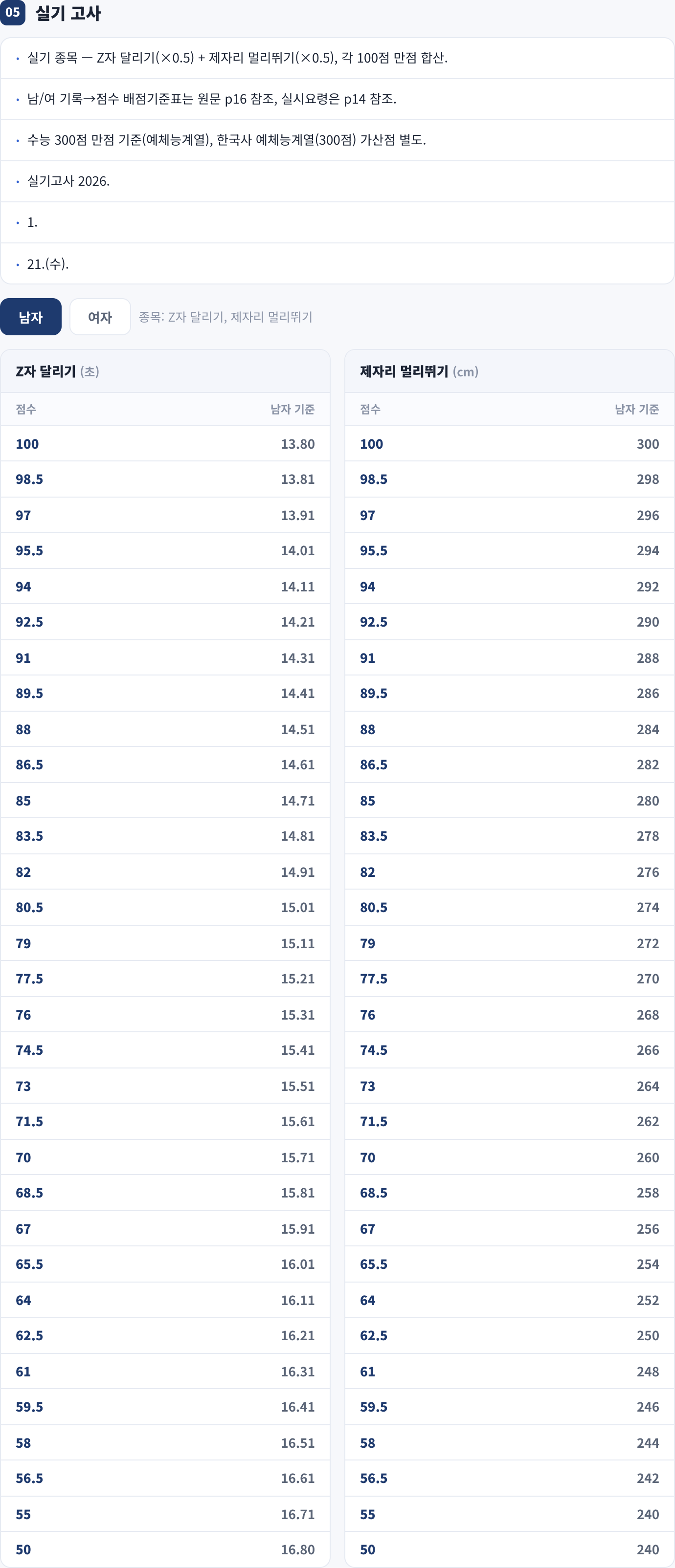The height and width of the screenshot is (1568, 675).
Task: Click the 16.80 value in the last row
Action: [x=297, y=1549]
